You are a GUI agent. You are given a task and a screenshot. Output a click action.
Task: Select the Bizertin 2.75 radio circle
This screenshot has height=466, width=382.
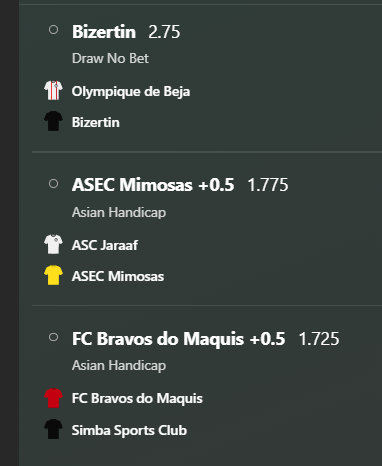click(x=53, y=30)
